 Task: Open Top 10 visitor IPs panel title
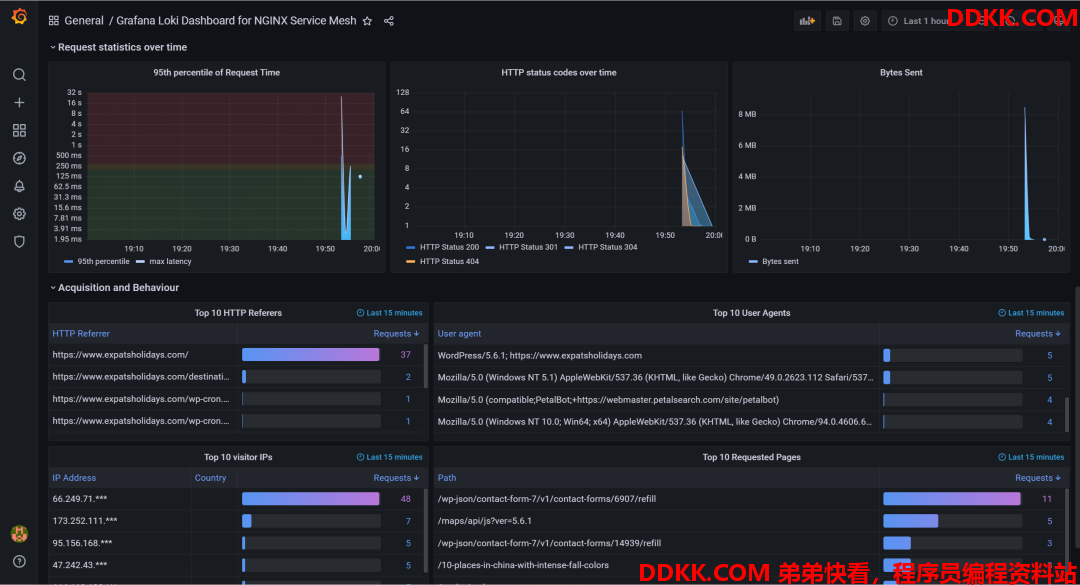point(238,457)
